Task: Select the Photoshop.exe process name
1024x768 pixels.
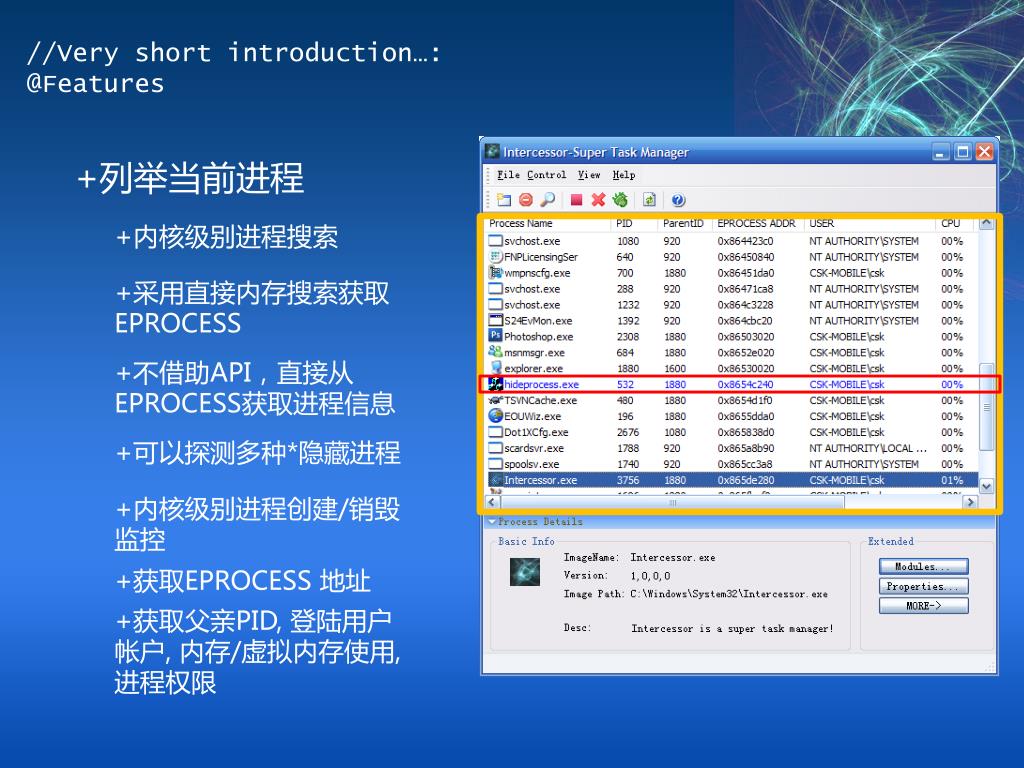Action: 539,336
